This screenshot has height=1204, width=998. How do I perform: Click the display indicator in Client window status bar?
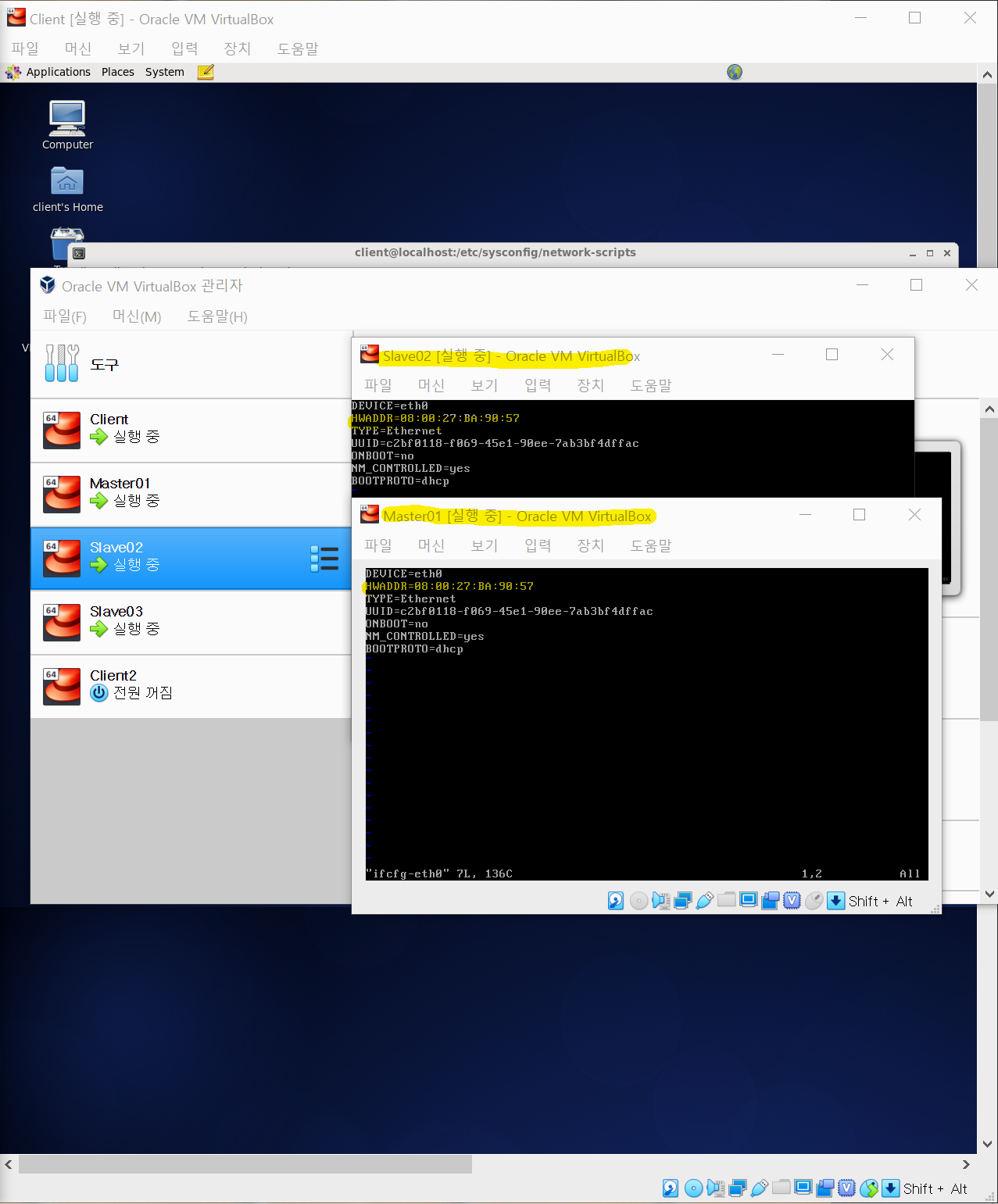(x=803, y=1188)
